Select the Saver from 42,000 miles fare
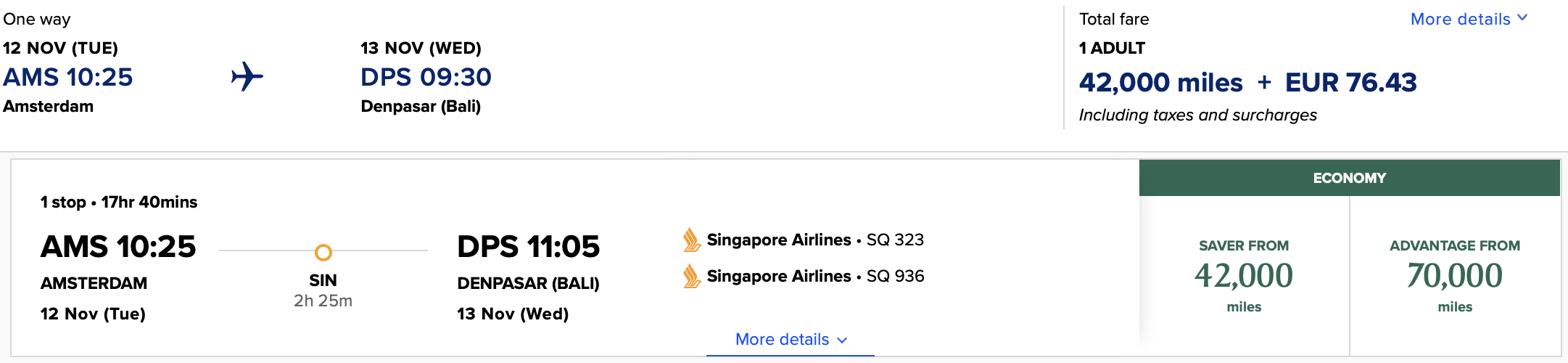This screenshot has height=363, width=1568. 1244,276
